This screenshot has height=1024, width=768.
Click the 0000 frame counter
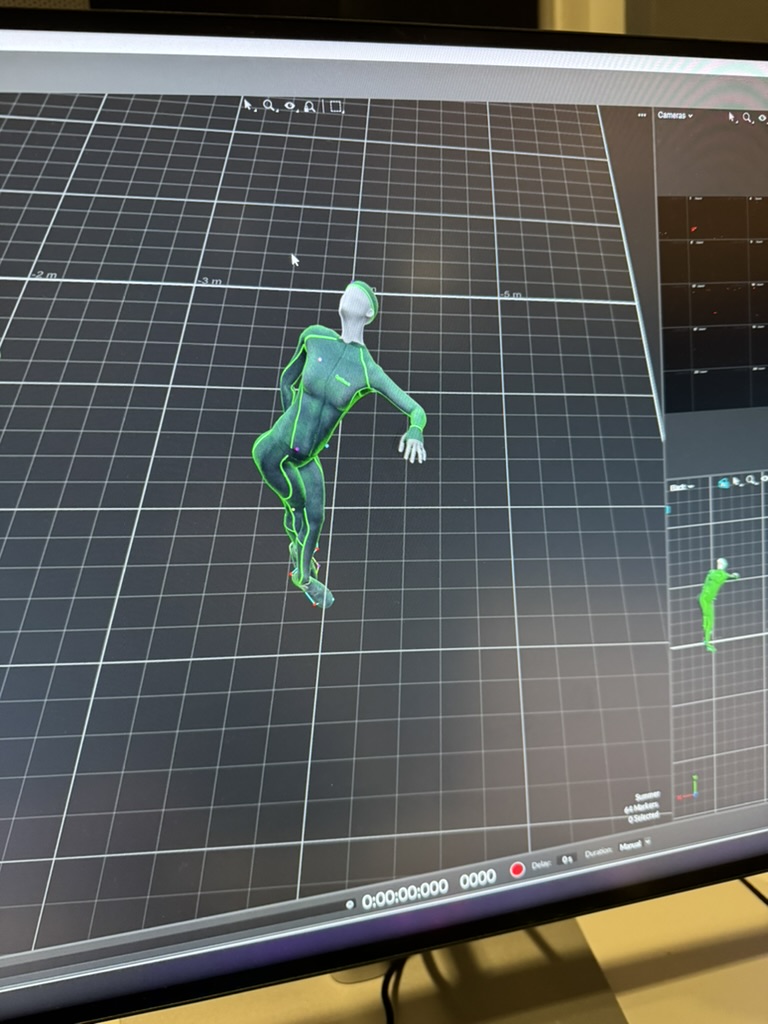pos(477,879)
